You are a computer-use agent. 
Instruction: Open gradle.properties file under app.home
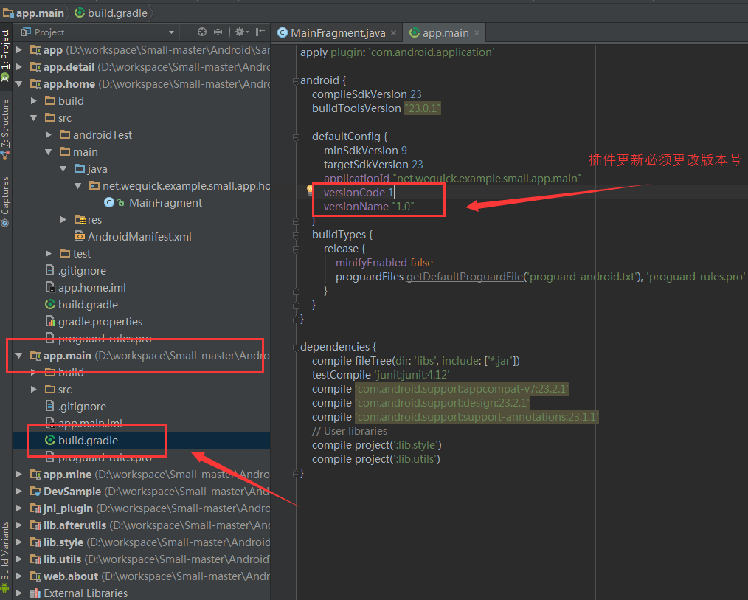pyautogui.click(x=99, y=322)
